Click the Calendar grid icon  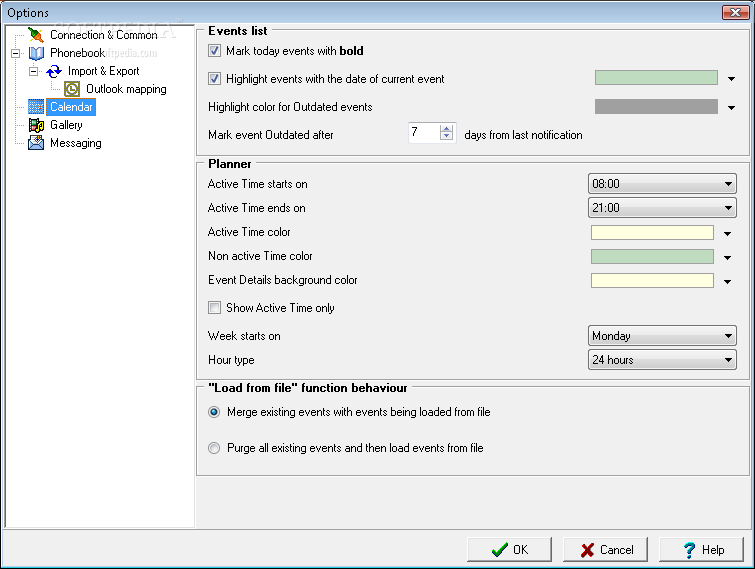(36, 107)
